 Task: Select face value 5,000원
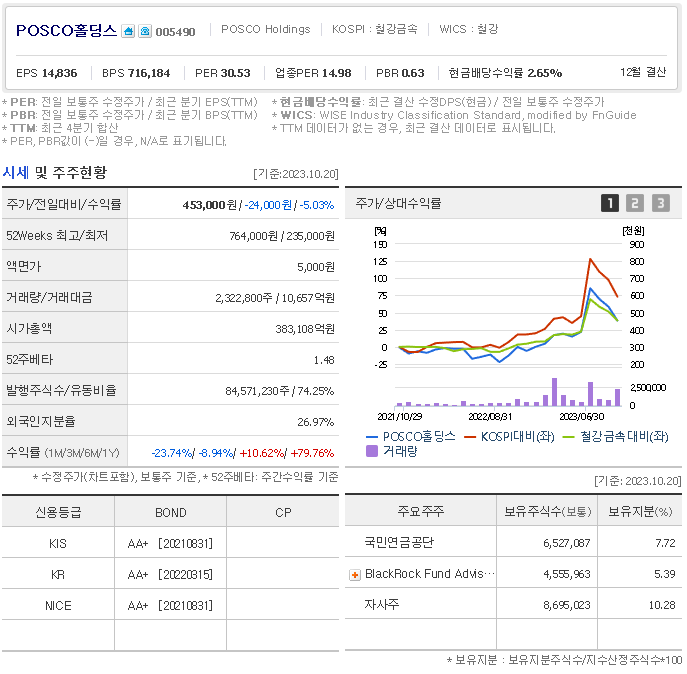(x=316, y=267)
